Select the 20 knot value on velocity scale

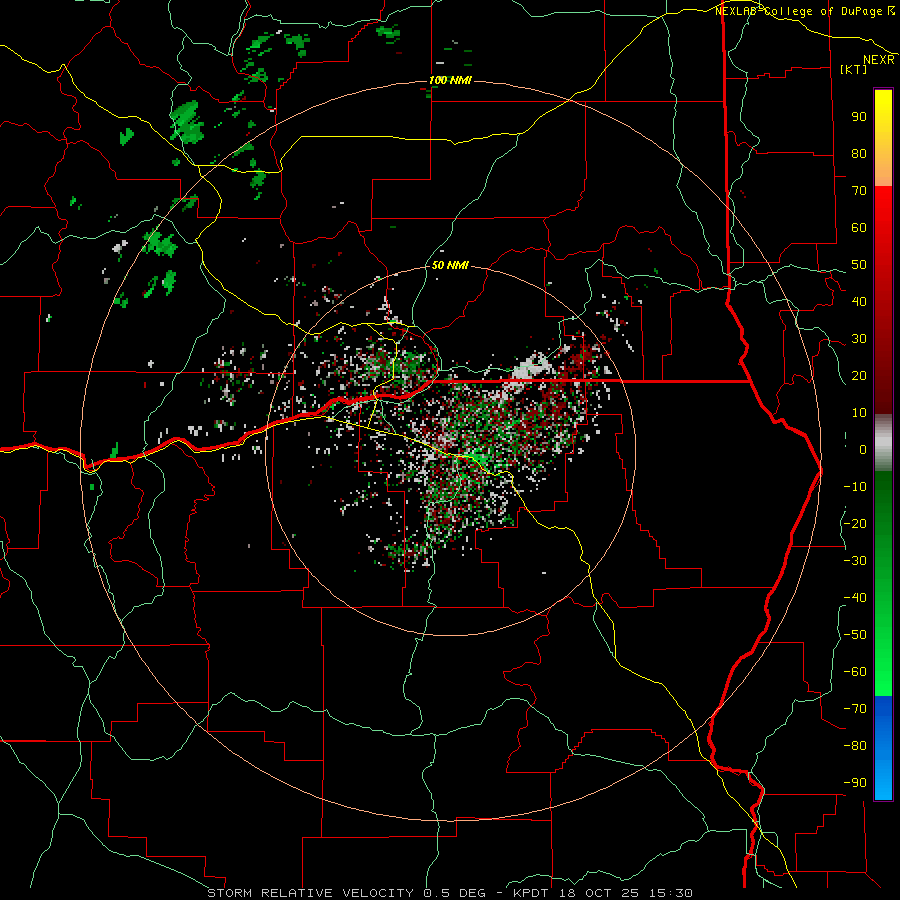point(859,376)
